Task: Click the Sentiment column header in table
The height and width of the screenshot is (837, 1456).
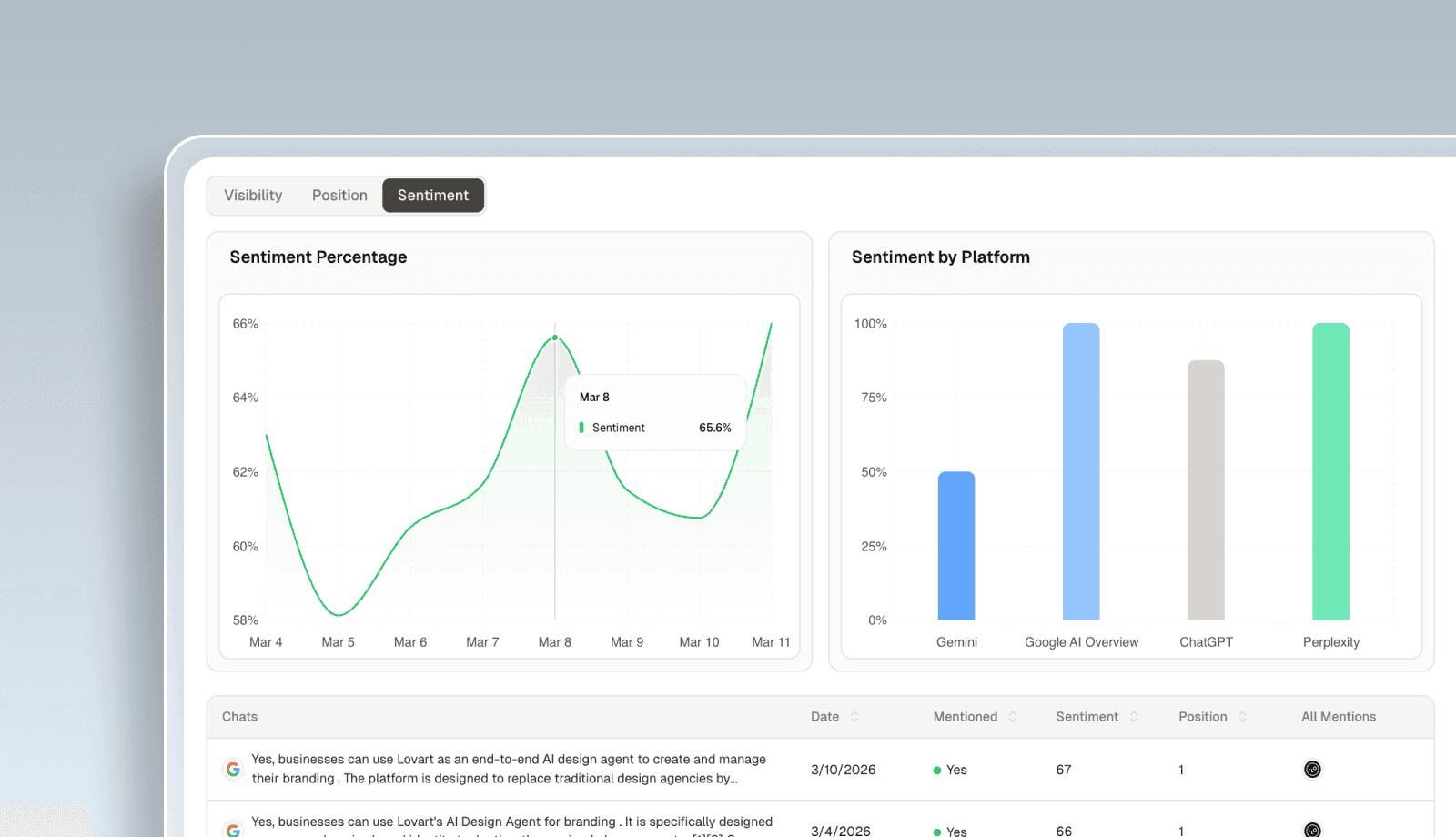Action: coord(1087,717)
